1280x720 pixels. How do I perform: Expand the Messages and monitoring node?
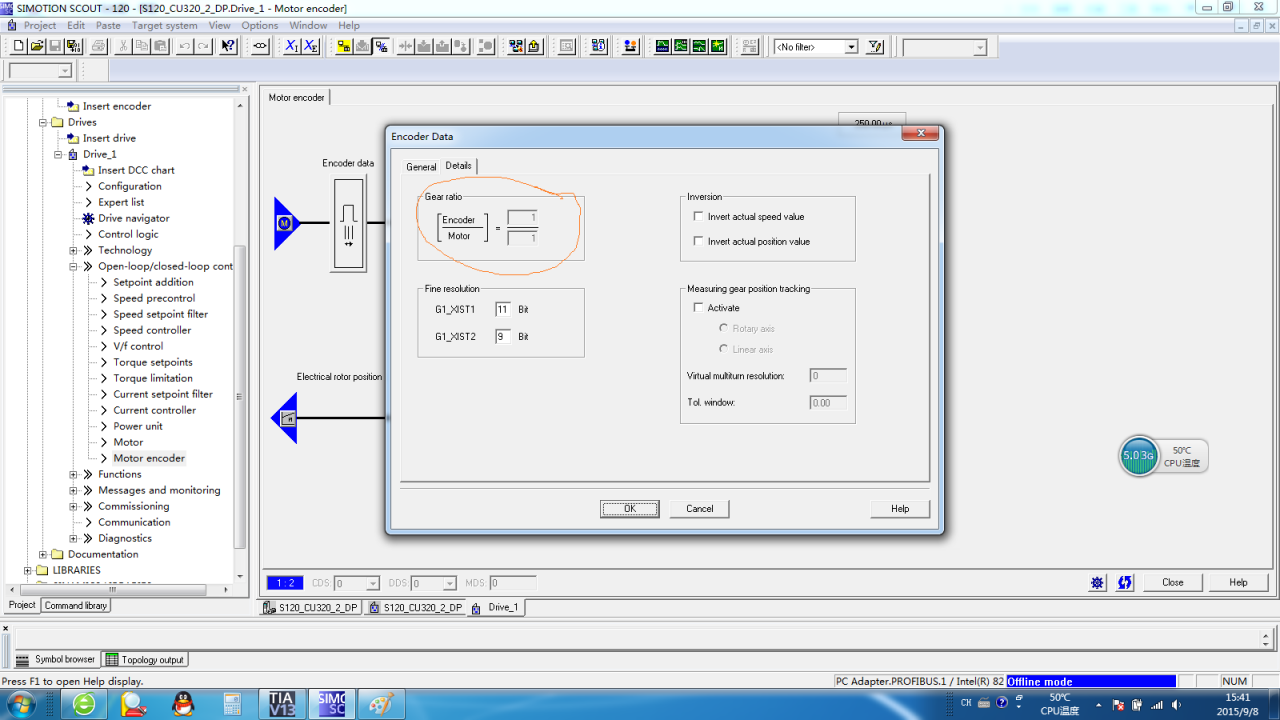coord(73,490)
